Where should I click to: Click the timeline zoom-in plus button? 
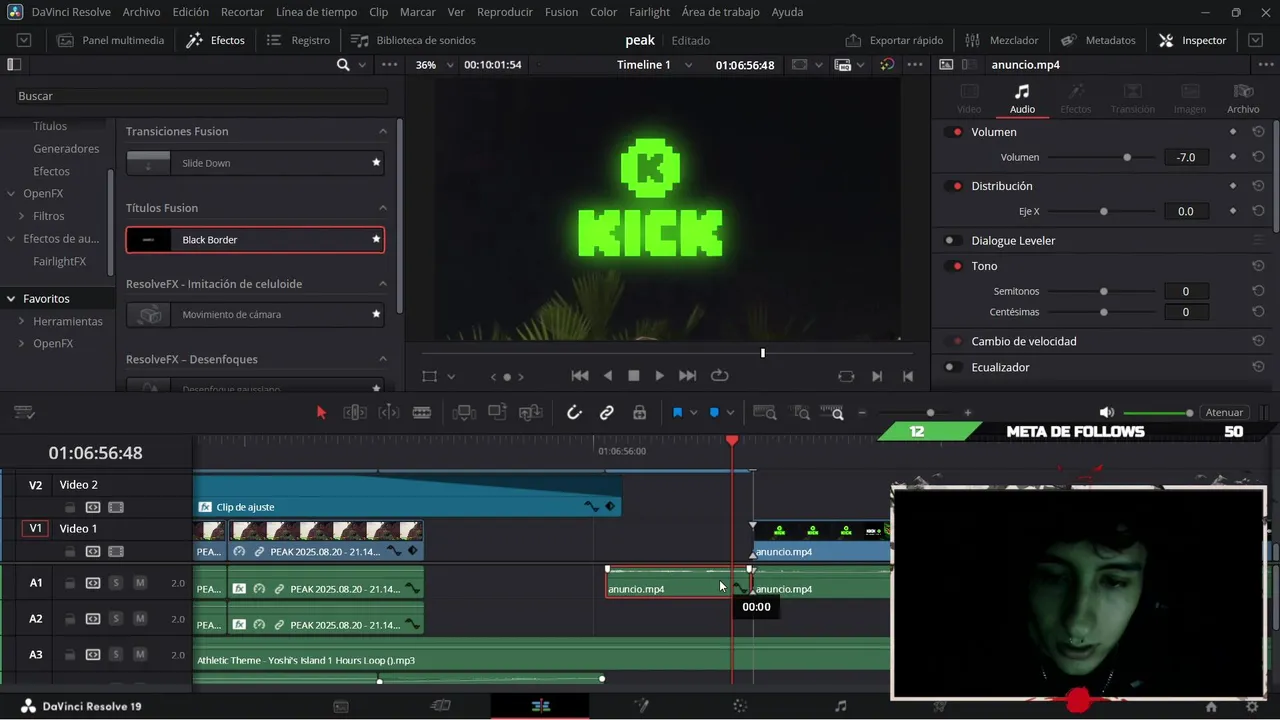point(967,412)
